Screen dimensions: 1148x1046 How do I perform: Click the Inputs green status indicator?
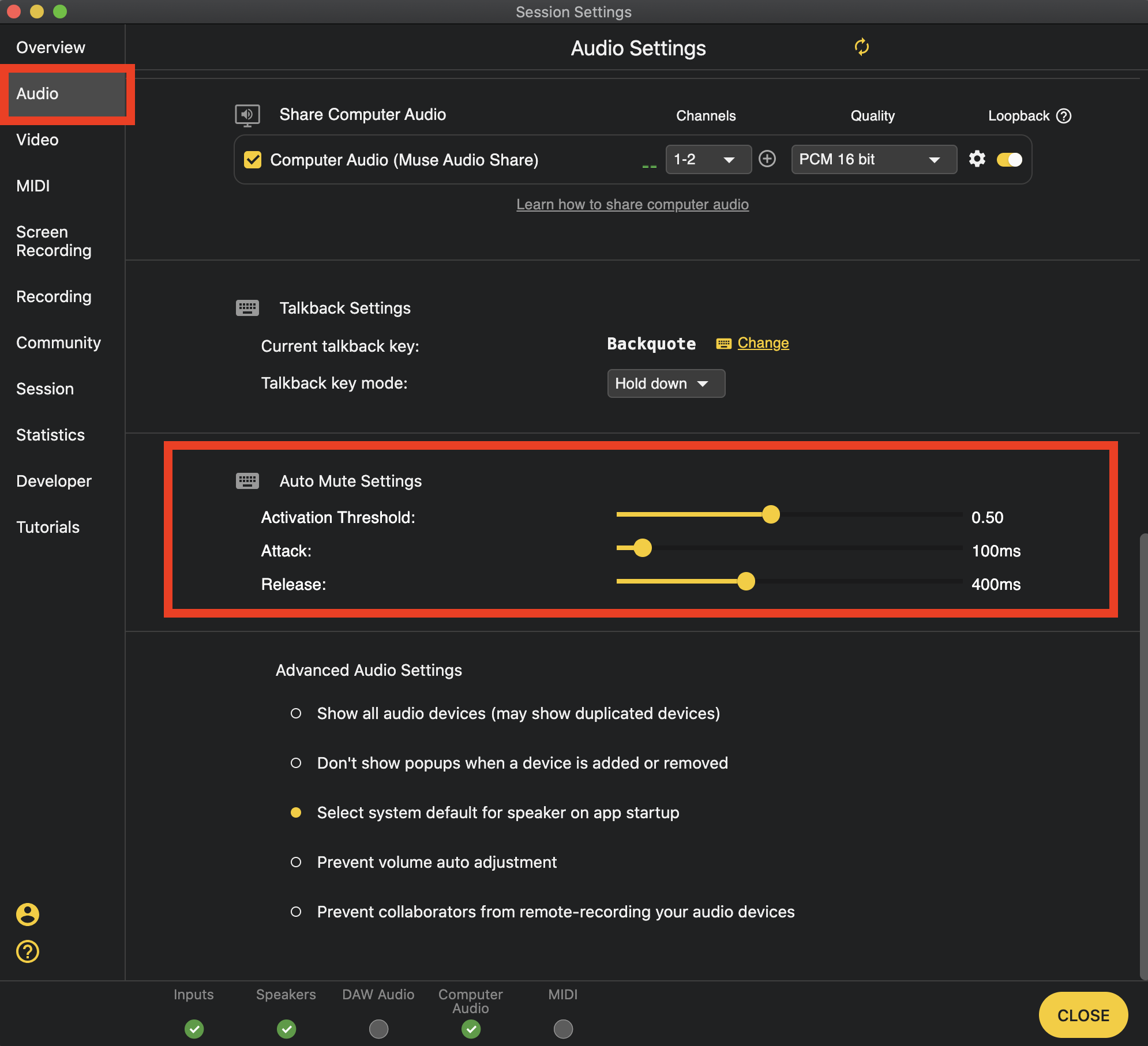click(194, 1029)
